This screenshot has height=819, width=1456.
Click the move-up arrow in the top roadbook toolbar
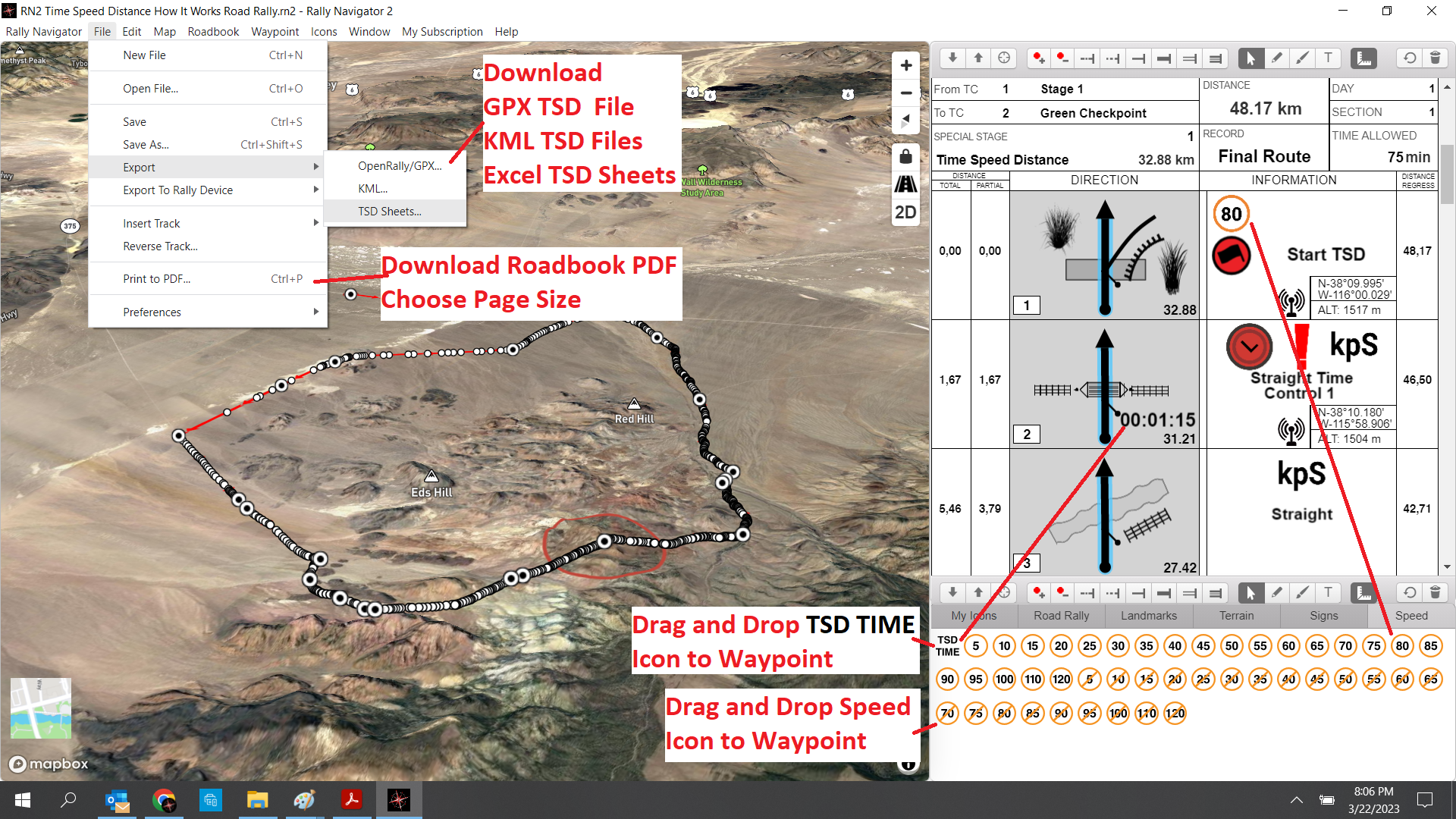pos(978,58)
